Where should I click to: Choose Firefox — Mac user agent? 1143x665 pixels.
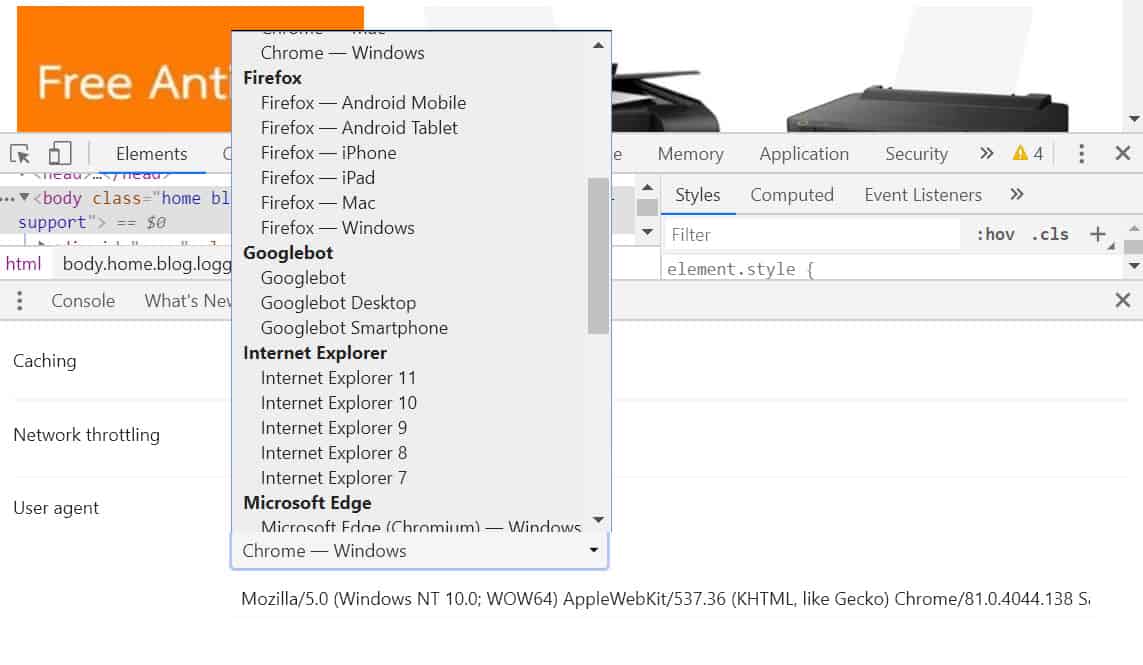point(318,203)
